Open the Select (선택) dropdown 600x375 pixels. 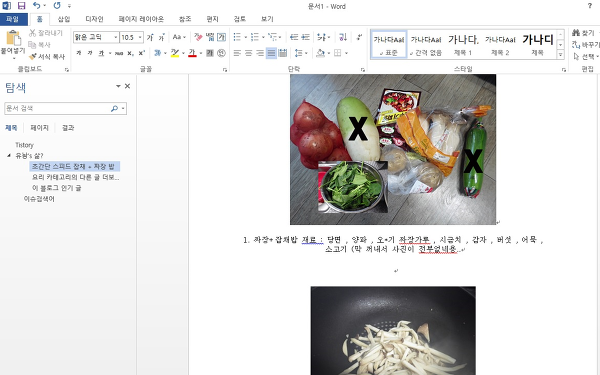pos(585,57)
